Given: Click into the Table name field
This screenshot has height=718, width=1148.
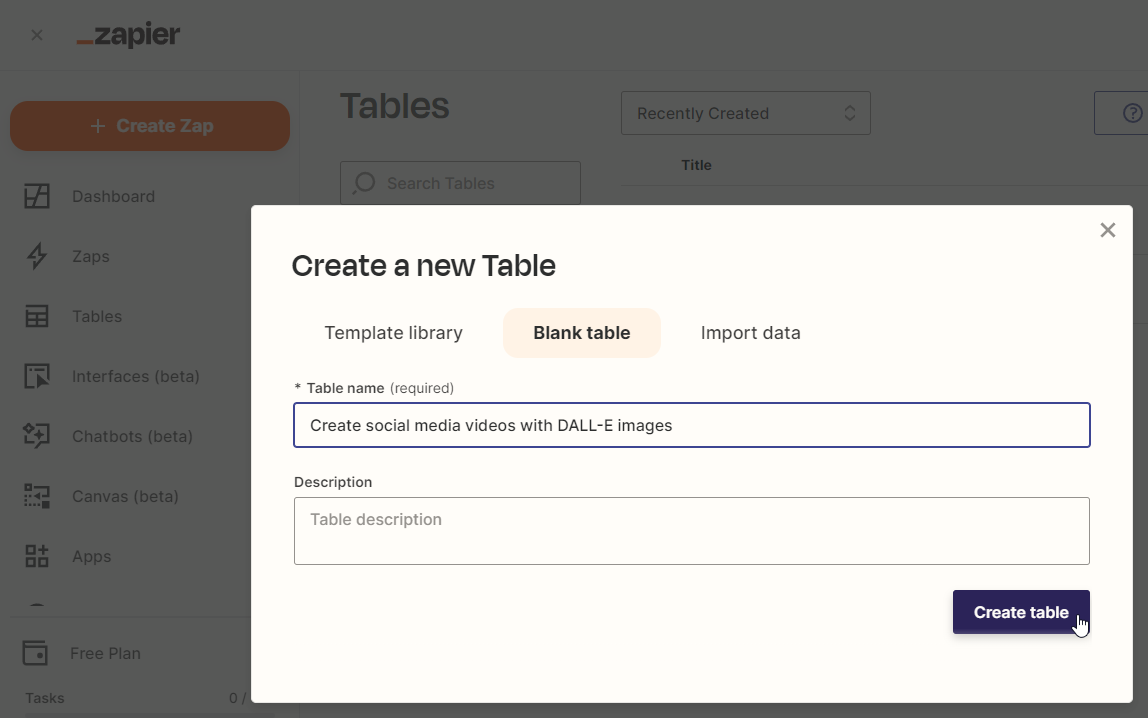Looking at the screenshot, I should coord(691,425).
